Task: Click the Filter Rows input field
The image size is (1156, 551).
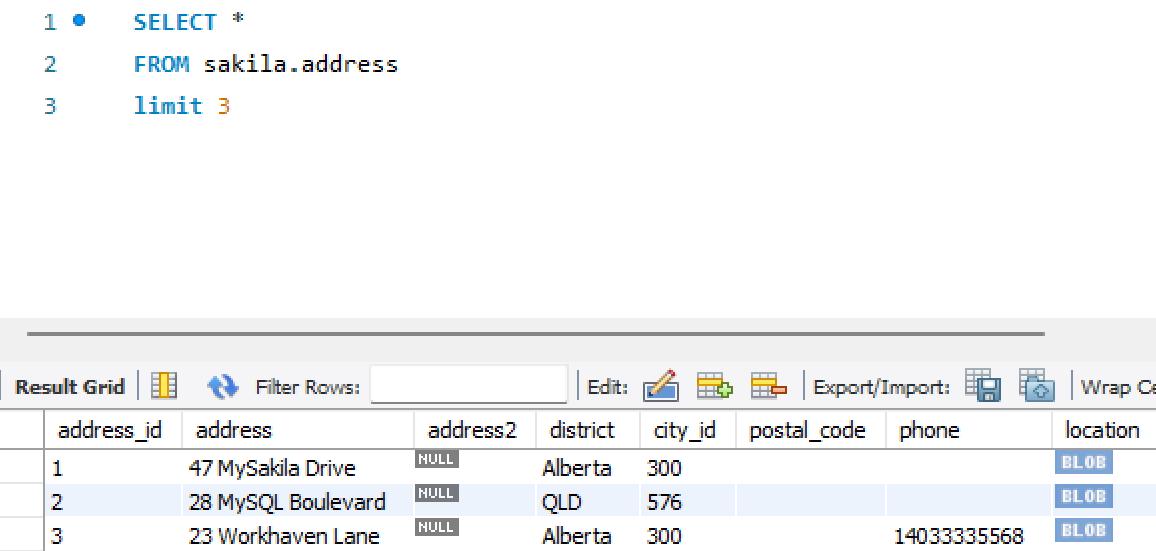Action: click(469, 385)
